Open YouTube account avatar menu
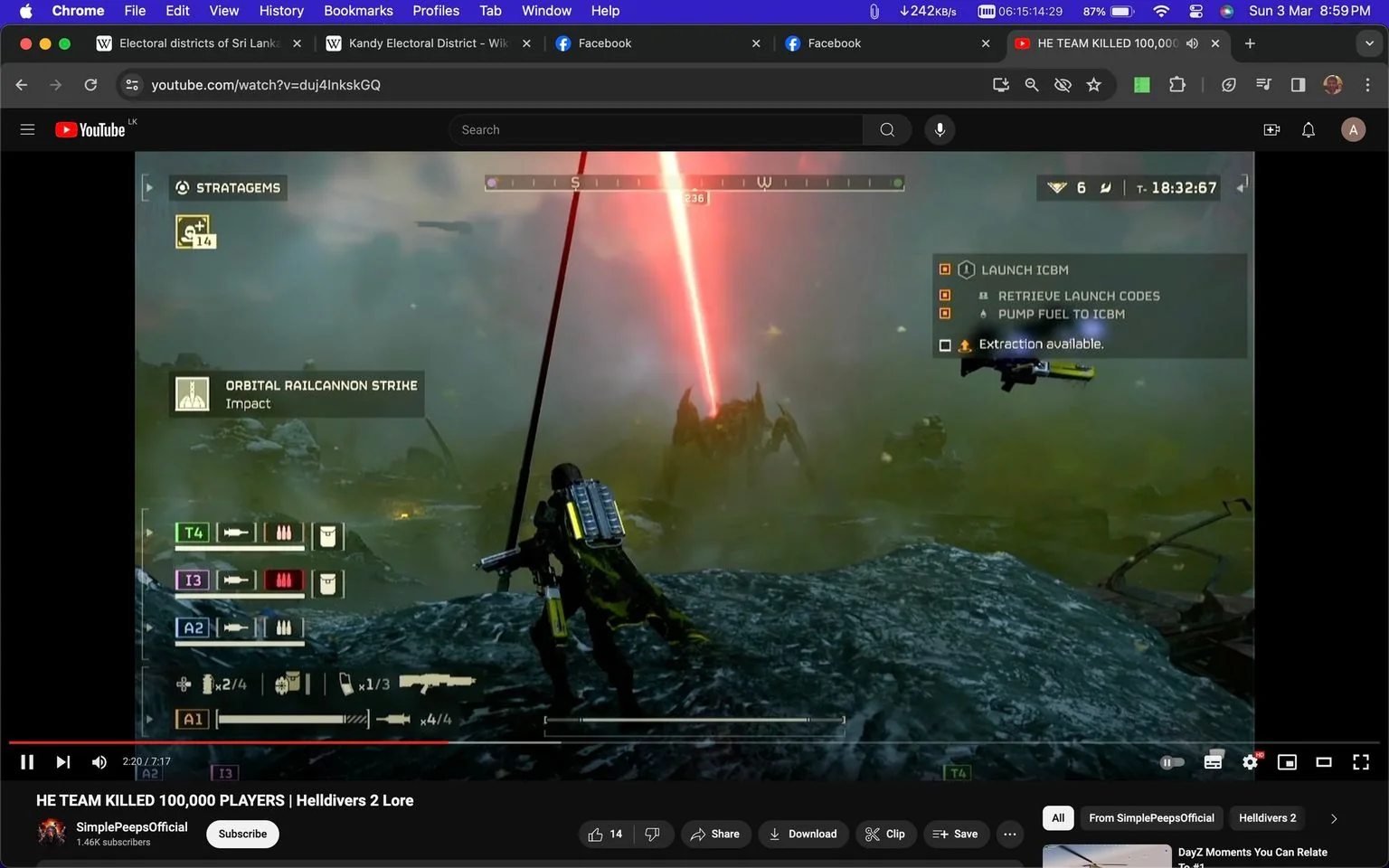 click(x=1353, y=129)
